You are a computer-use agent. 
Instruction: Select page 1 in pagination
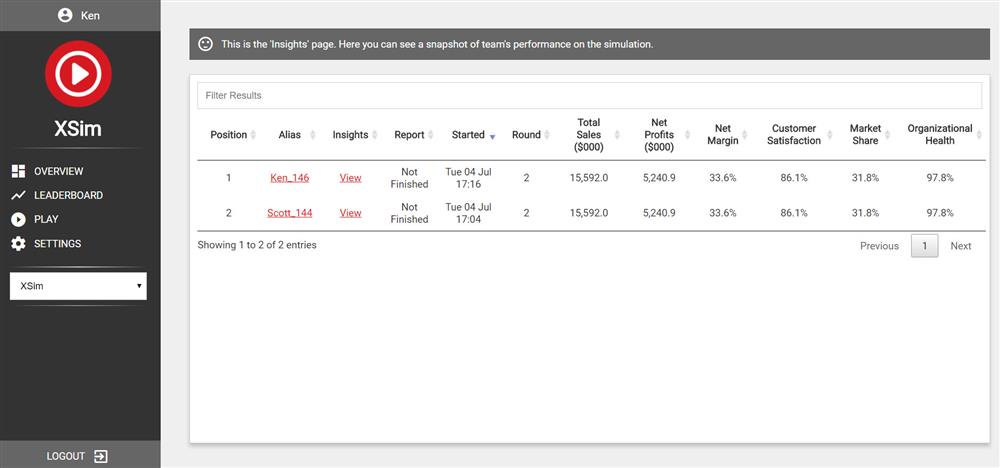coord(925,246)
